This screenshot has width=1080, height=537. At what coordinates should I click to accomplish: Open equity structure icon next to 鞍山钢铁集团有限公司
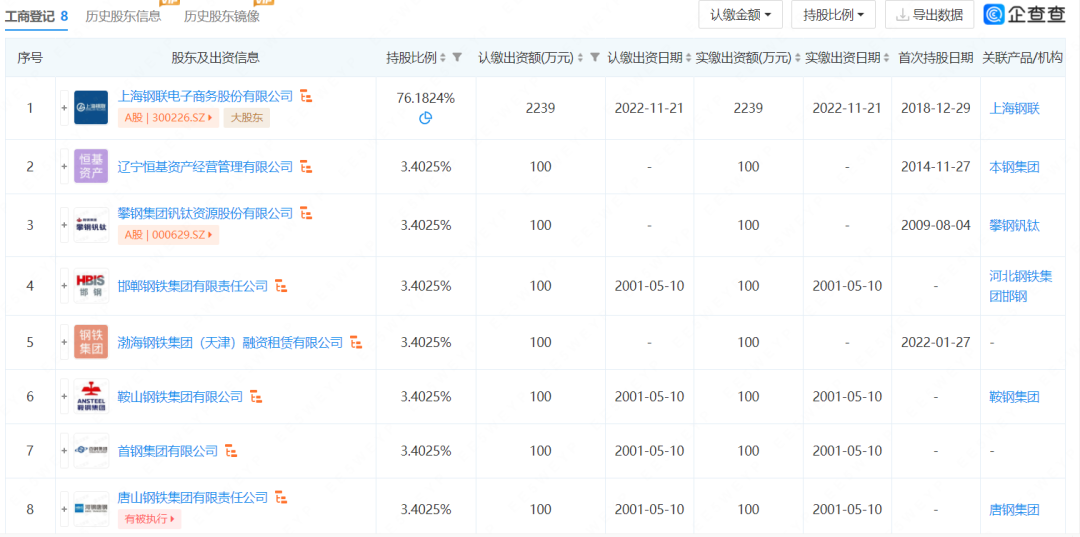(256, 397)
